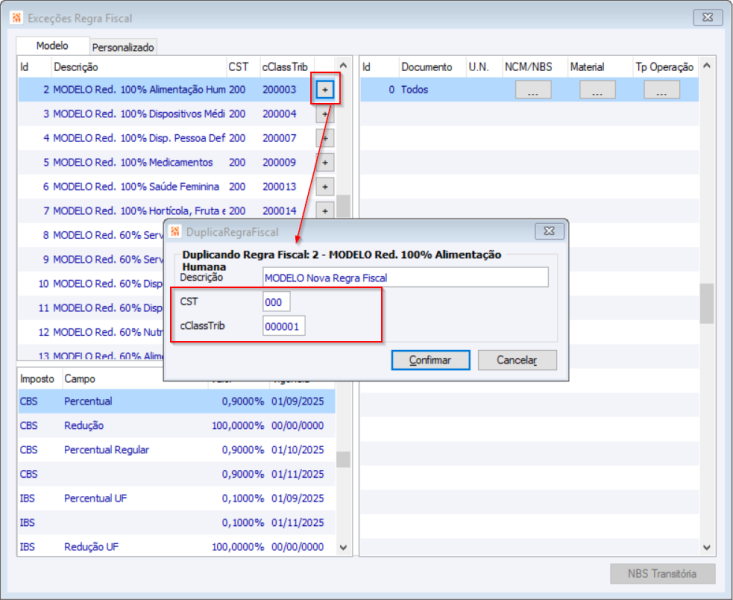Click the CBS row dated 01/11/2025
Screen dimensions: 733x600
tap(177, 474)
